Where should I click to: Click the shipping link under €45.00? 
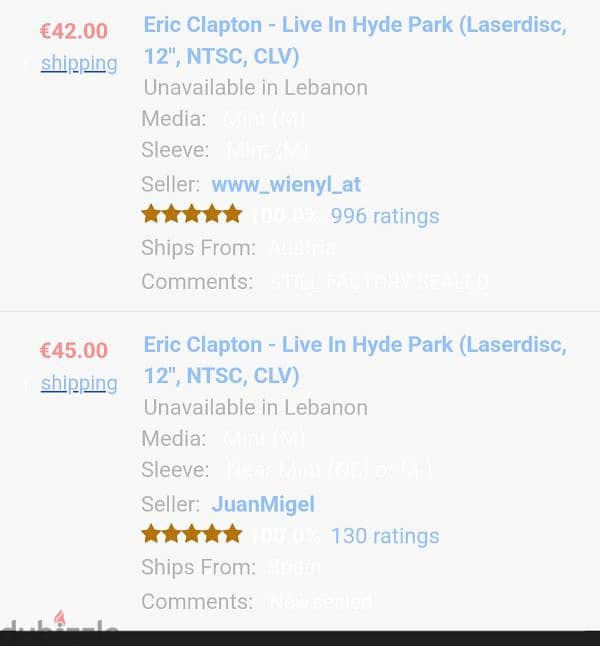[79, 383]
